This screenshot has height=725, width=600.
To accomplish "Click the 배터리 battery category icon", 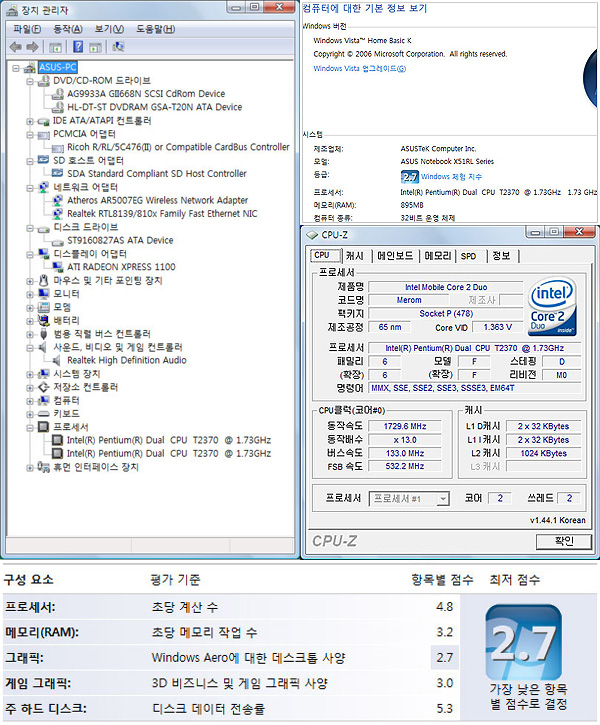I will pos(43,320).
